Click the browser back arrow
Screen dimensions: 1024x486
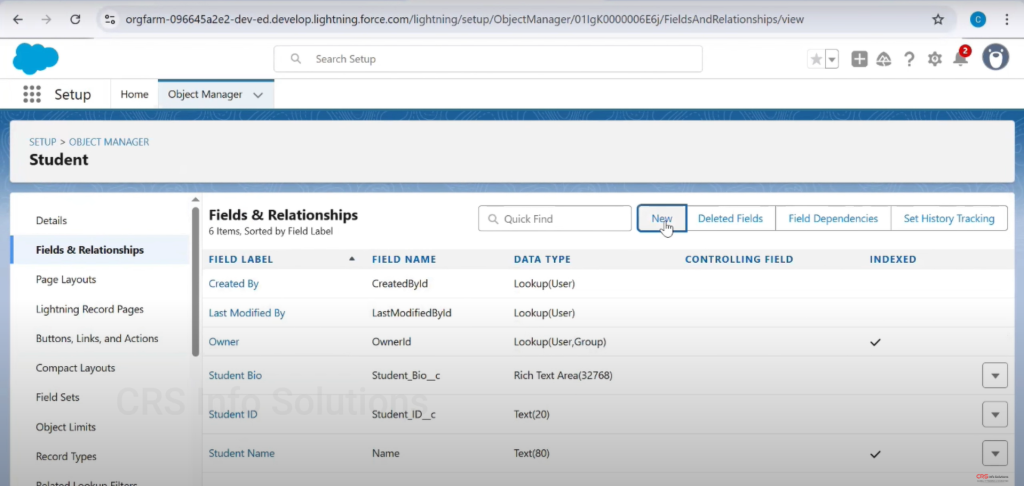(x=18, y=20)
